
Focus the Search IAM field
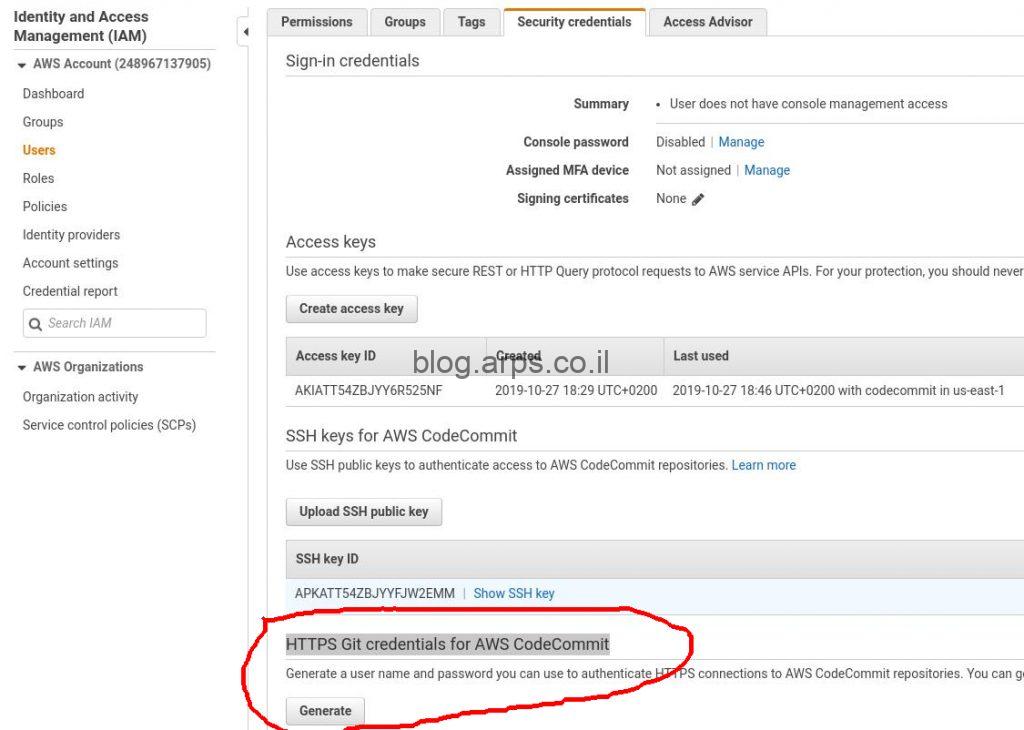(115, 323)
